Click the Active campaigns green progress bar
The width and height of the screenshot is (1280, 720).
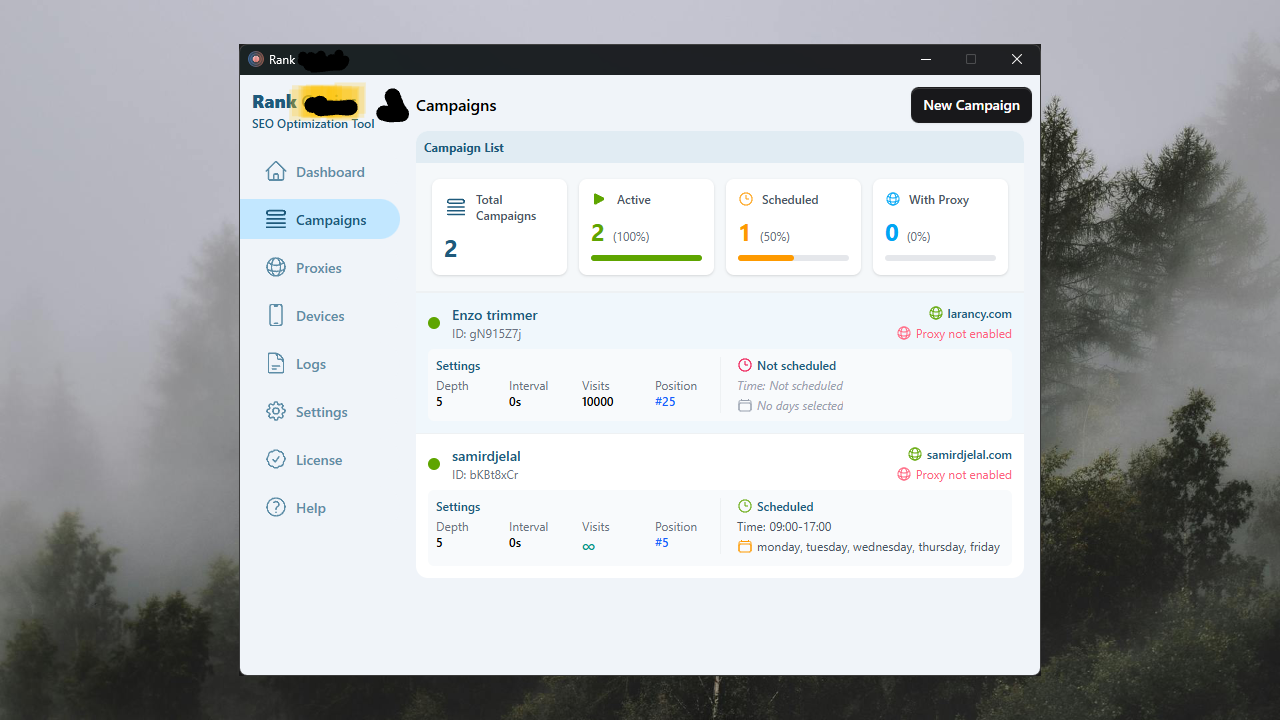646,258
